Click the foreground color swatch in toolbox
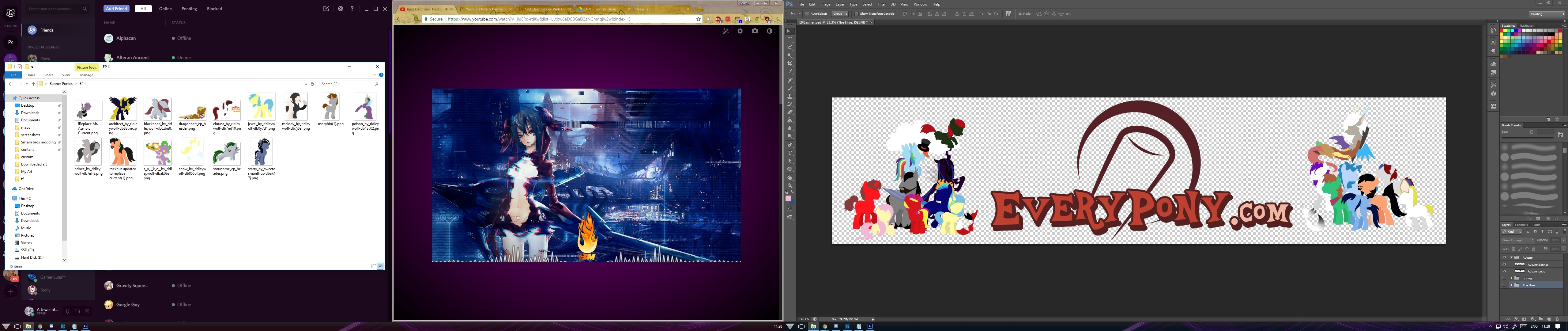 pos(788,198)
